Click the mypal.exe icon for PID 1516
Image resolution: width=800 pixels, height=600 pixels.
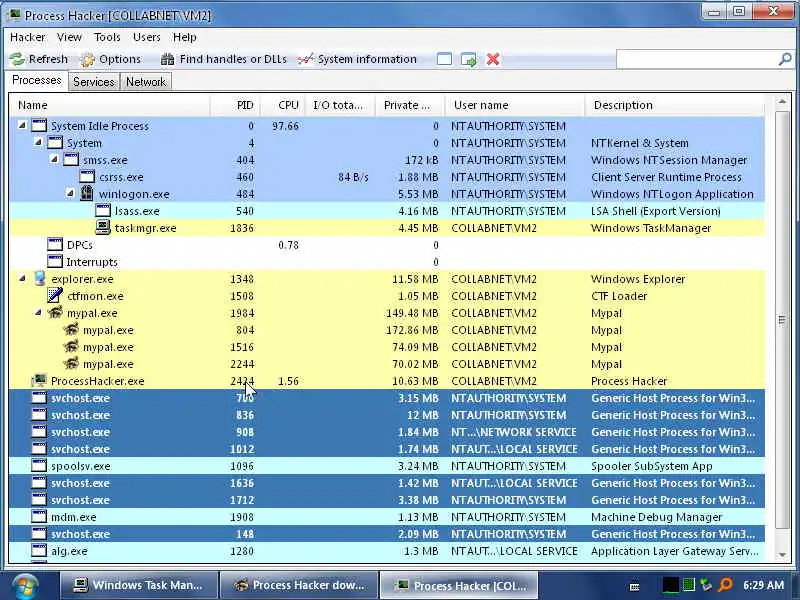pyautogui.click(x=71, y=346)
